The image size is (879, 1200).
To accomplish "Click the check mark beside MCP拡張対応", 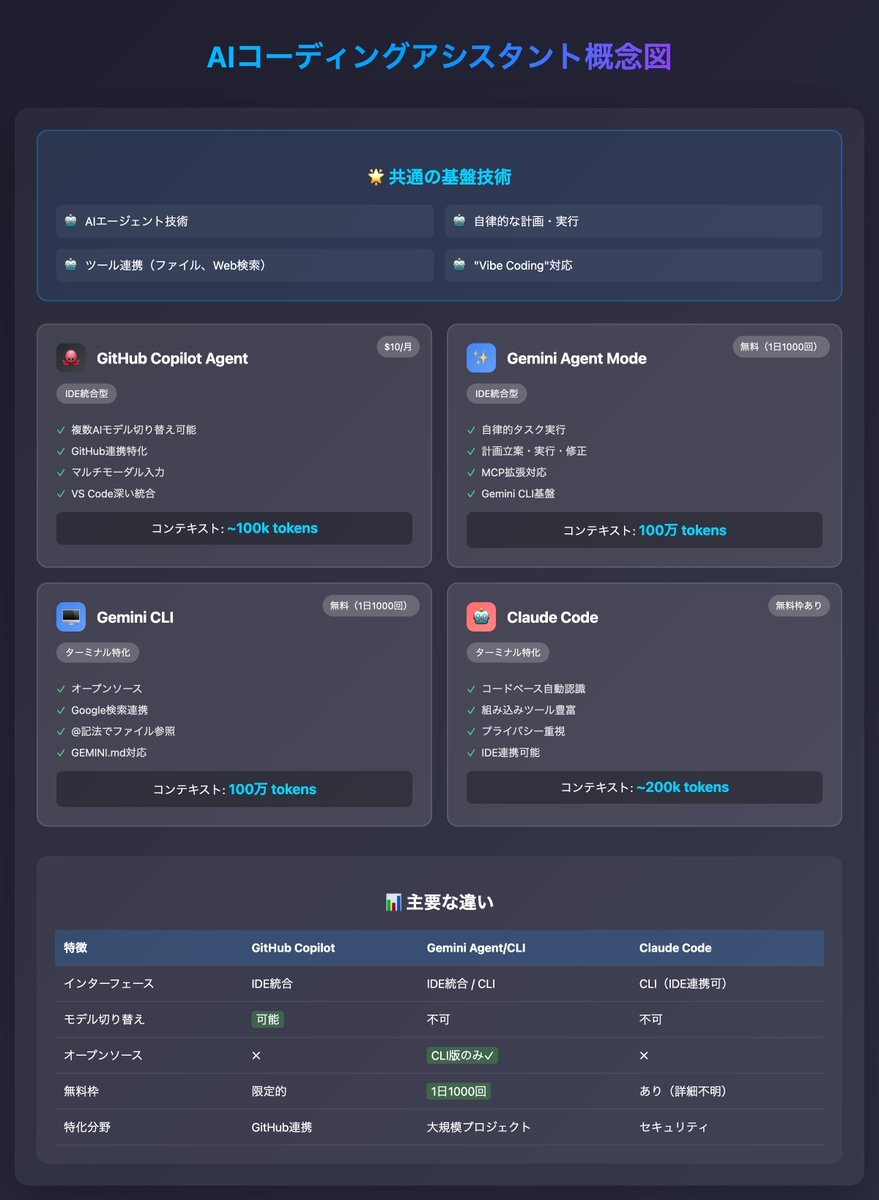I will 472,472.
